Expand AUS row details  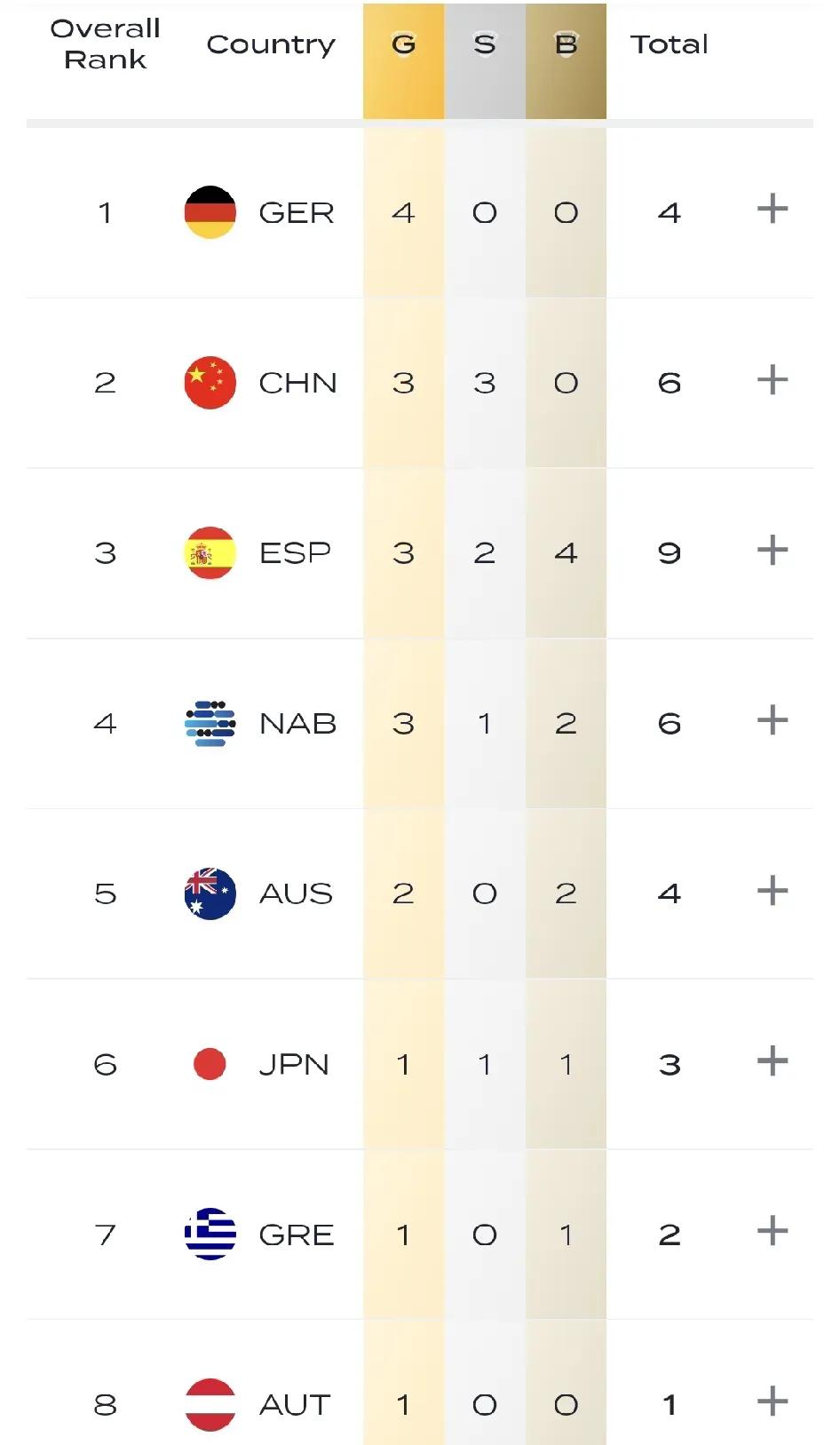[773, 891]
